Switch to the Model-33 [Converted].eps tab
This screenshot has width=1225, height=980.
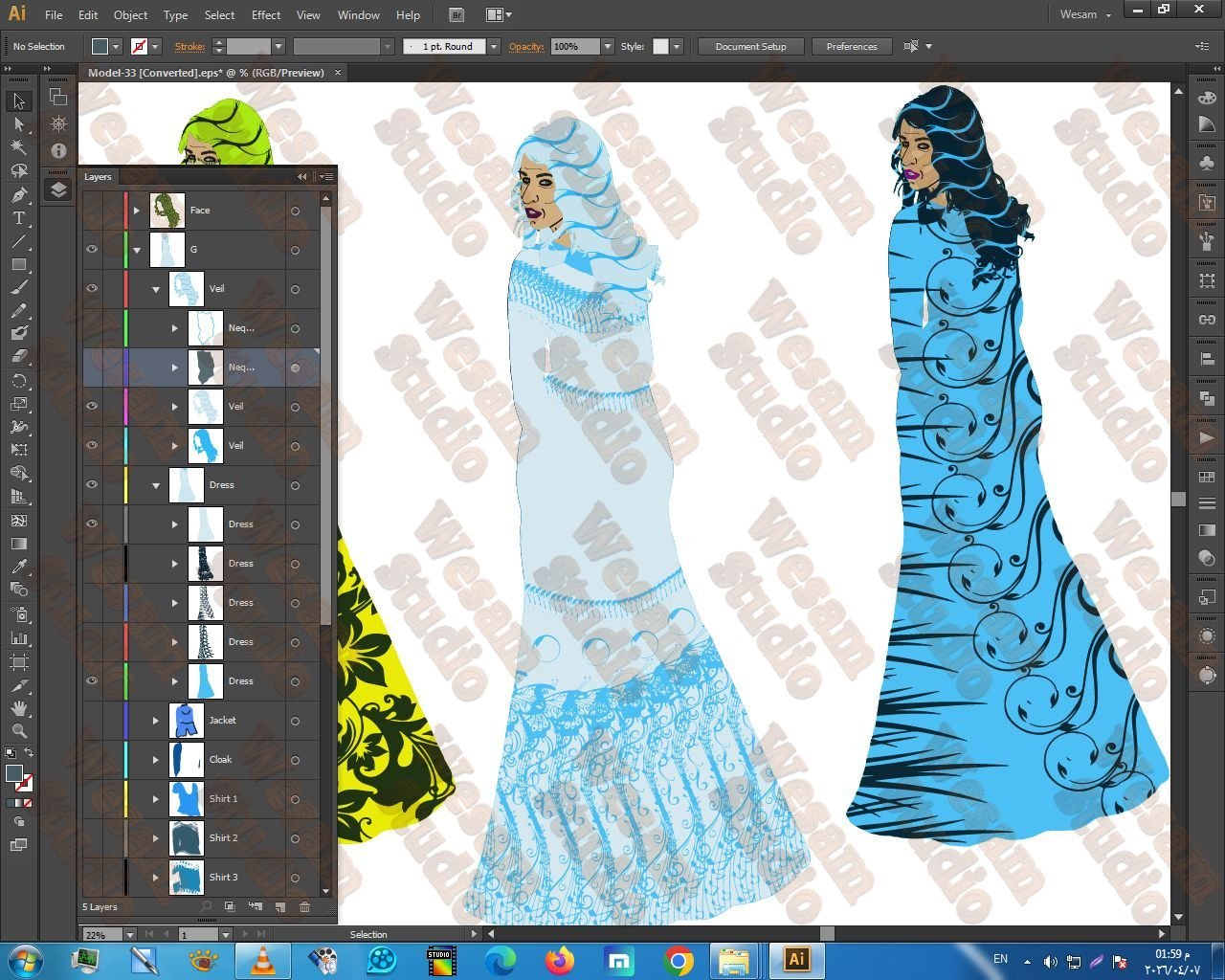[207, 73]
